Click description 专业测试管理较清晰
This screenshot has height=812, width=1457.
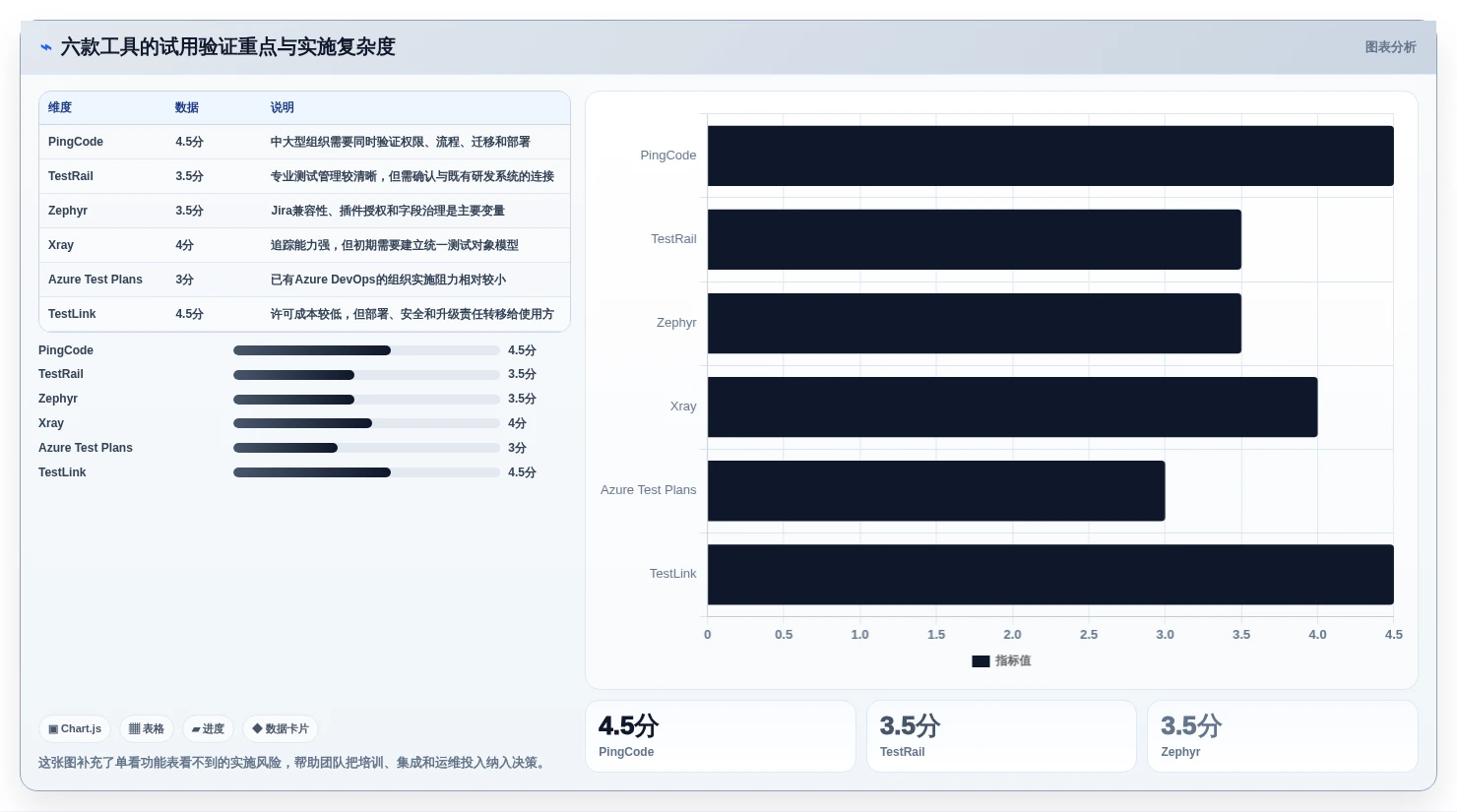(412, 176)
